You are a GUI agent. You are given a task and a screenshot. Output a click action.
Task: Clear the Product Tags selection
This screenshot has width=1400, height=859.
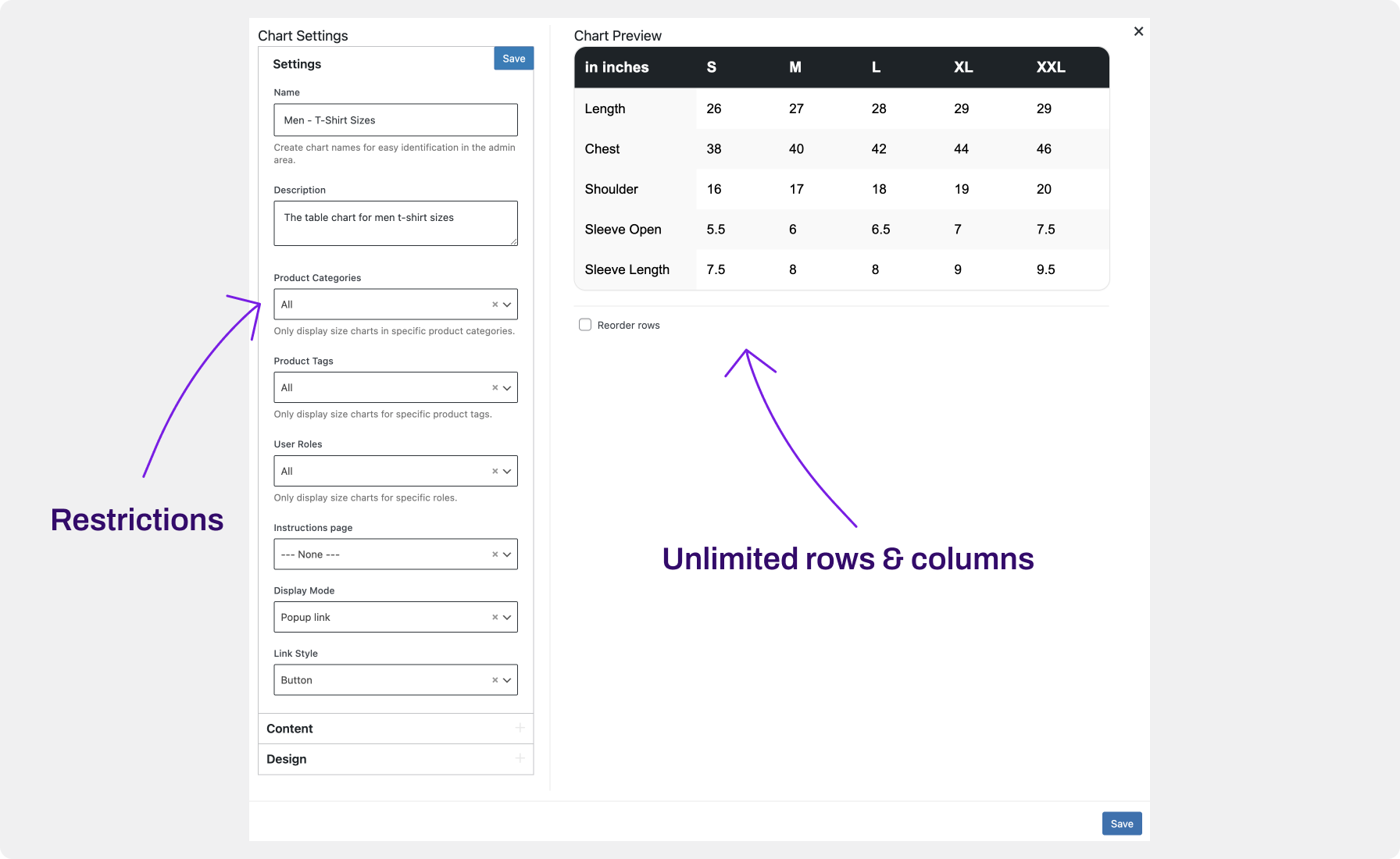(494, 387)
